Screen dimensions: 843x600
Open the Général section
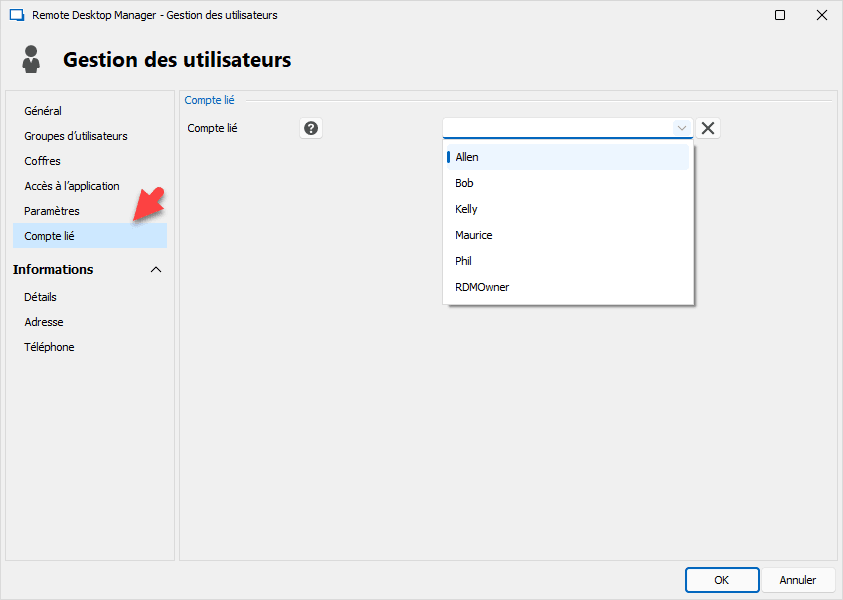(x=43, y=111)
